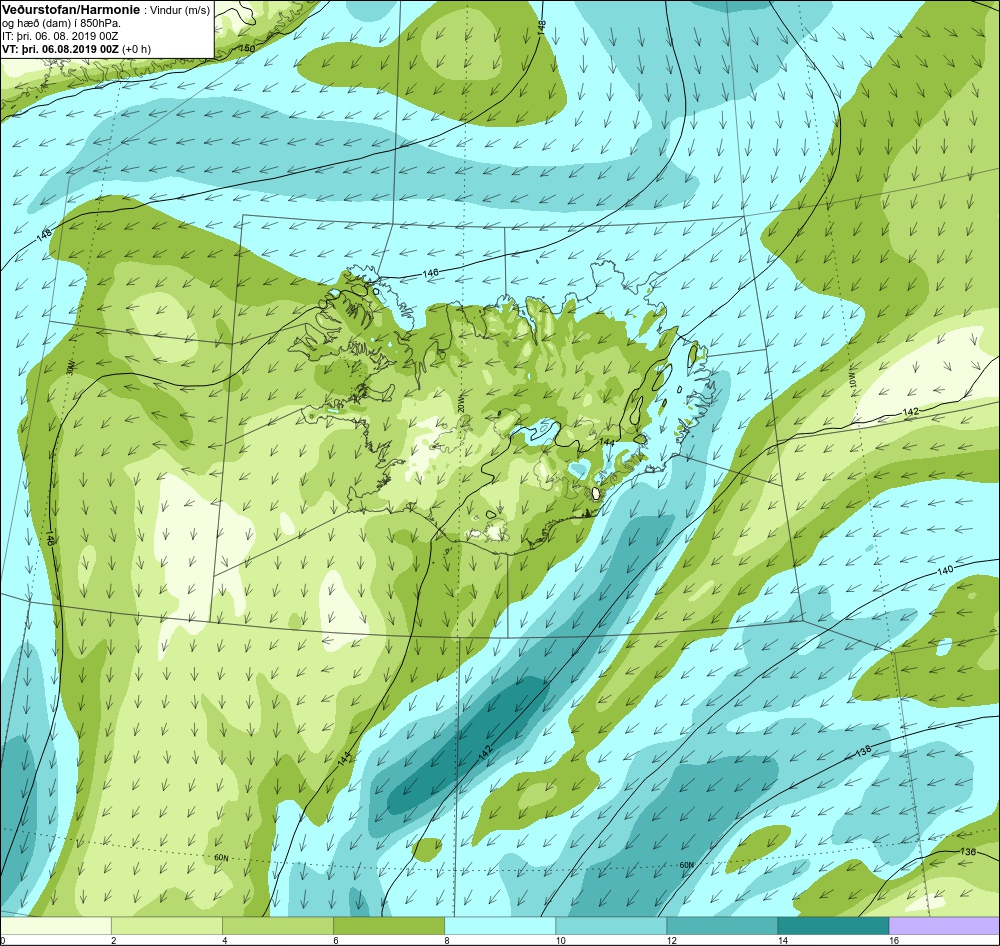Image resolution: width=1000 pixels, height=946 pixels.
Task: Pick the 4–6 m/s green legend swatch
Action: coord(278,926)
